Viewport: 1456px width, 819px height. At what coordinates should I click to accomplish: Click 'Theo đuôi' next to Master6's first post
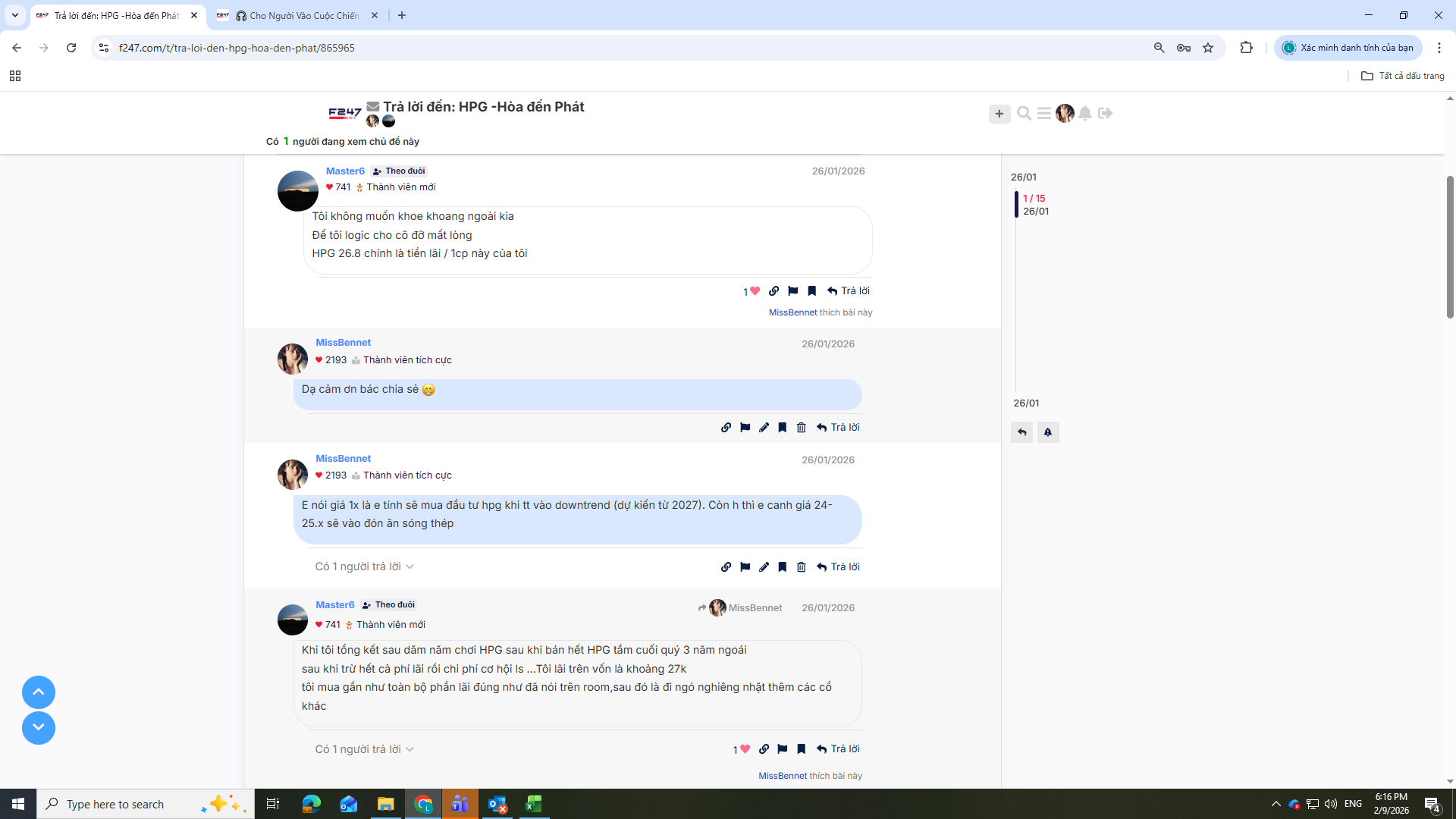tap(399, 171)
